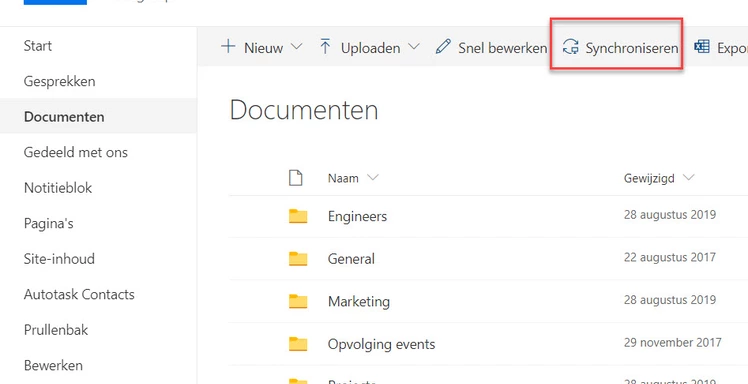748x384 pixels.
Task: Open Prullenbak in the side navigation
Action: pyautogui.click(x=56, y=330)
